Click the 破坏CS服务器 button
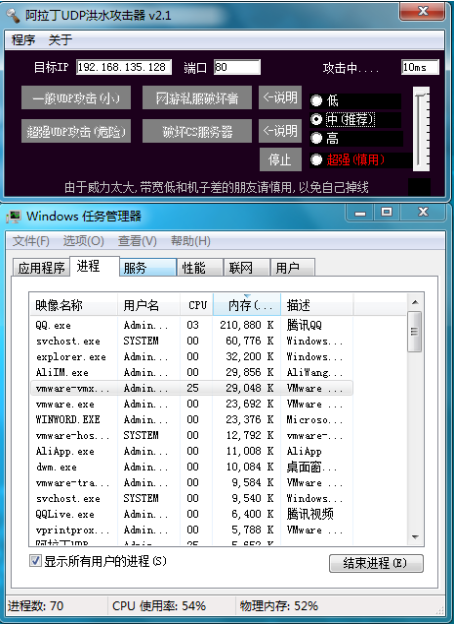Viewport: 454px width, 626px height. point(197,131)
